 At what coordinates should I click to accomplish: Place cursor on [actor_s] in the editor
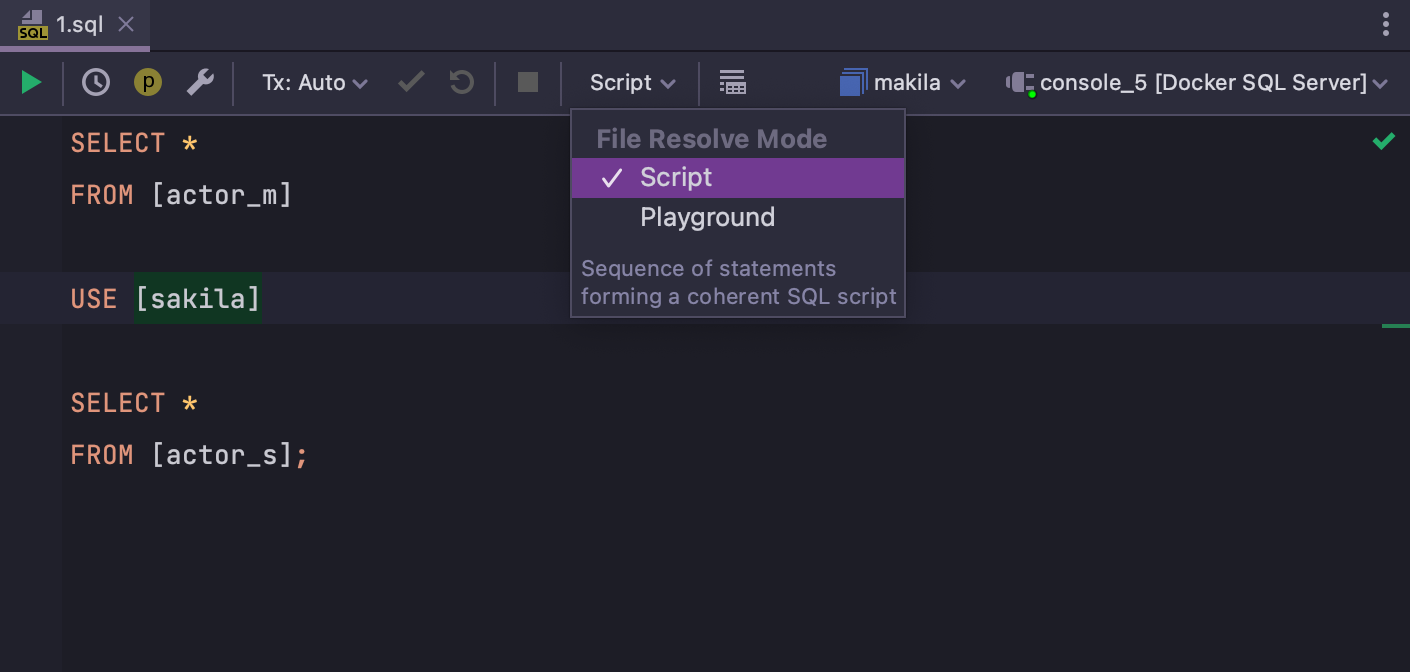(222, 455)
